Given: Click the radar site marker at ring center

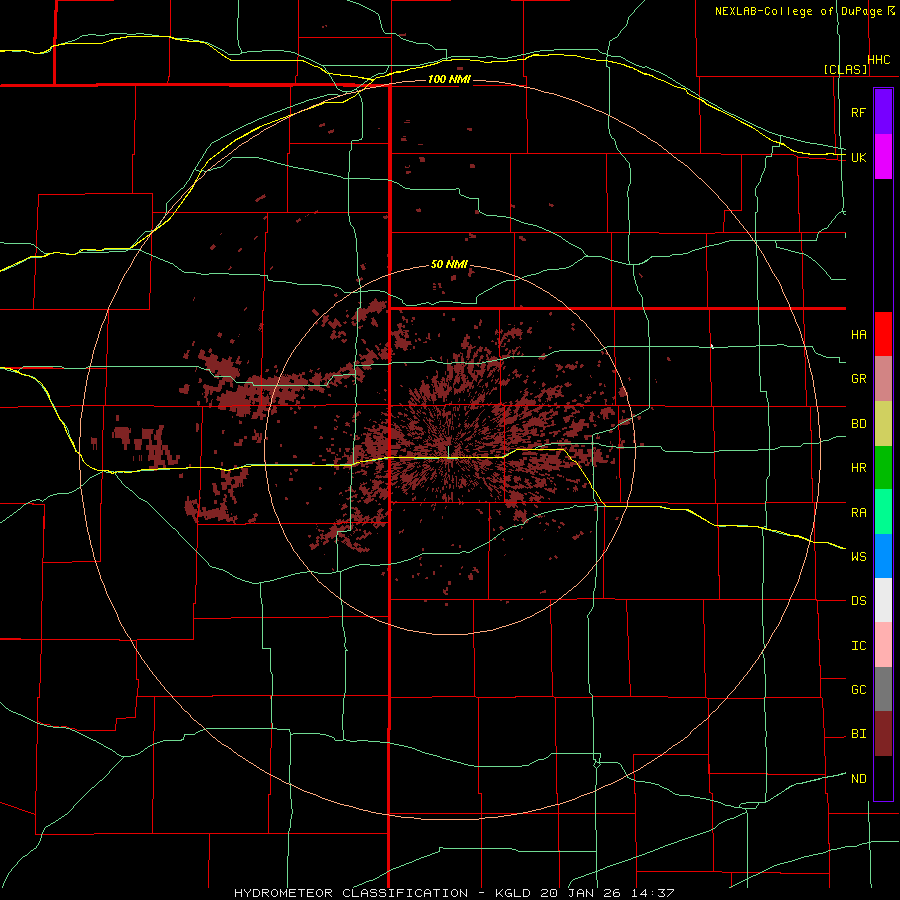Looking at the screenshot, I should pyautogui.click(x=448, y=451).
